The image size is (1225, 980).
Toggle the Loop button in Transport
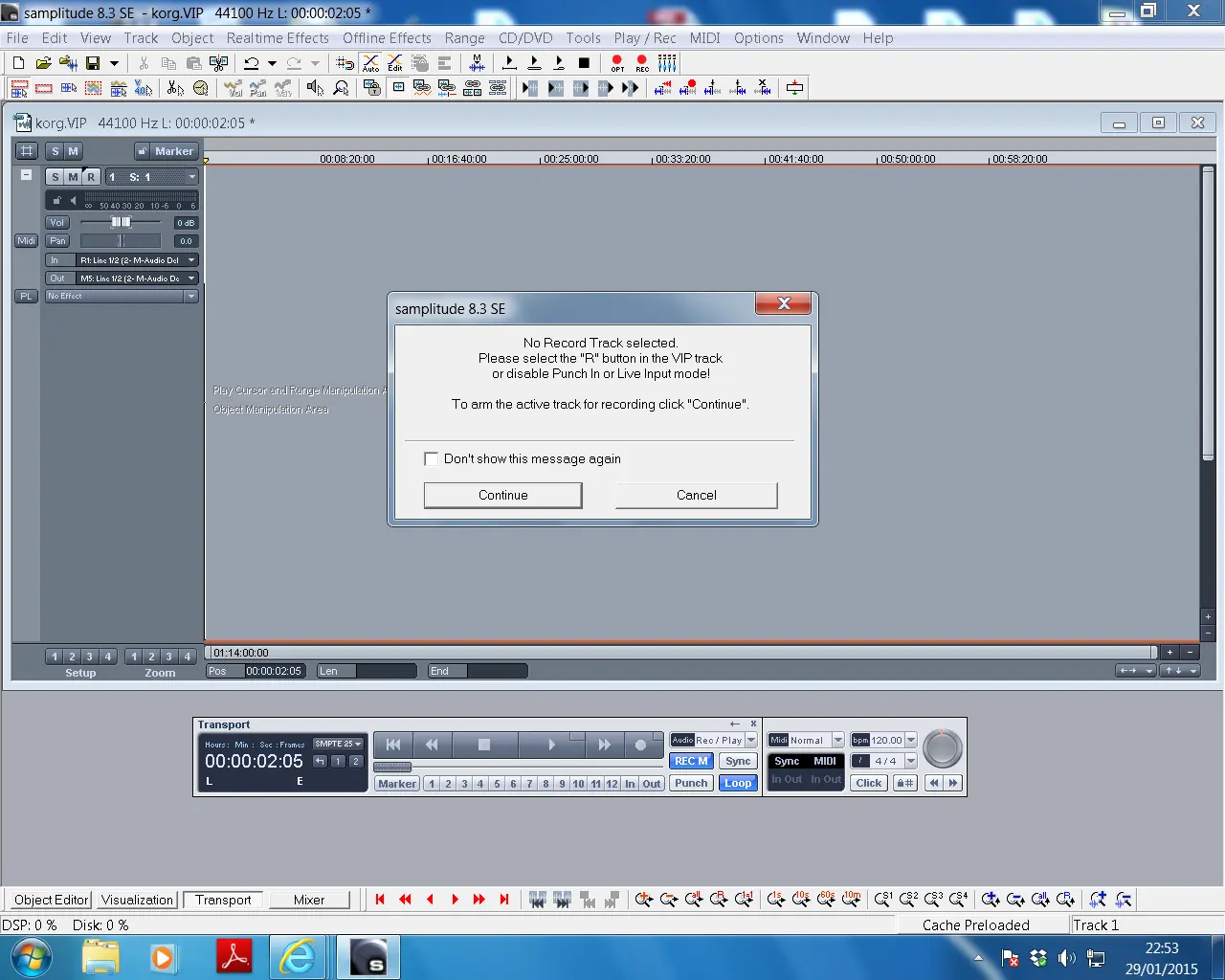738,783
